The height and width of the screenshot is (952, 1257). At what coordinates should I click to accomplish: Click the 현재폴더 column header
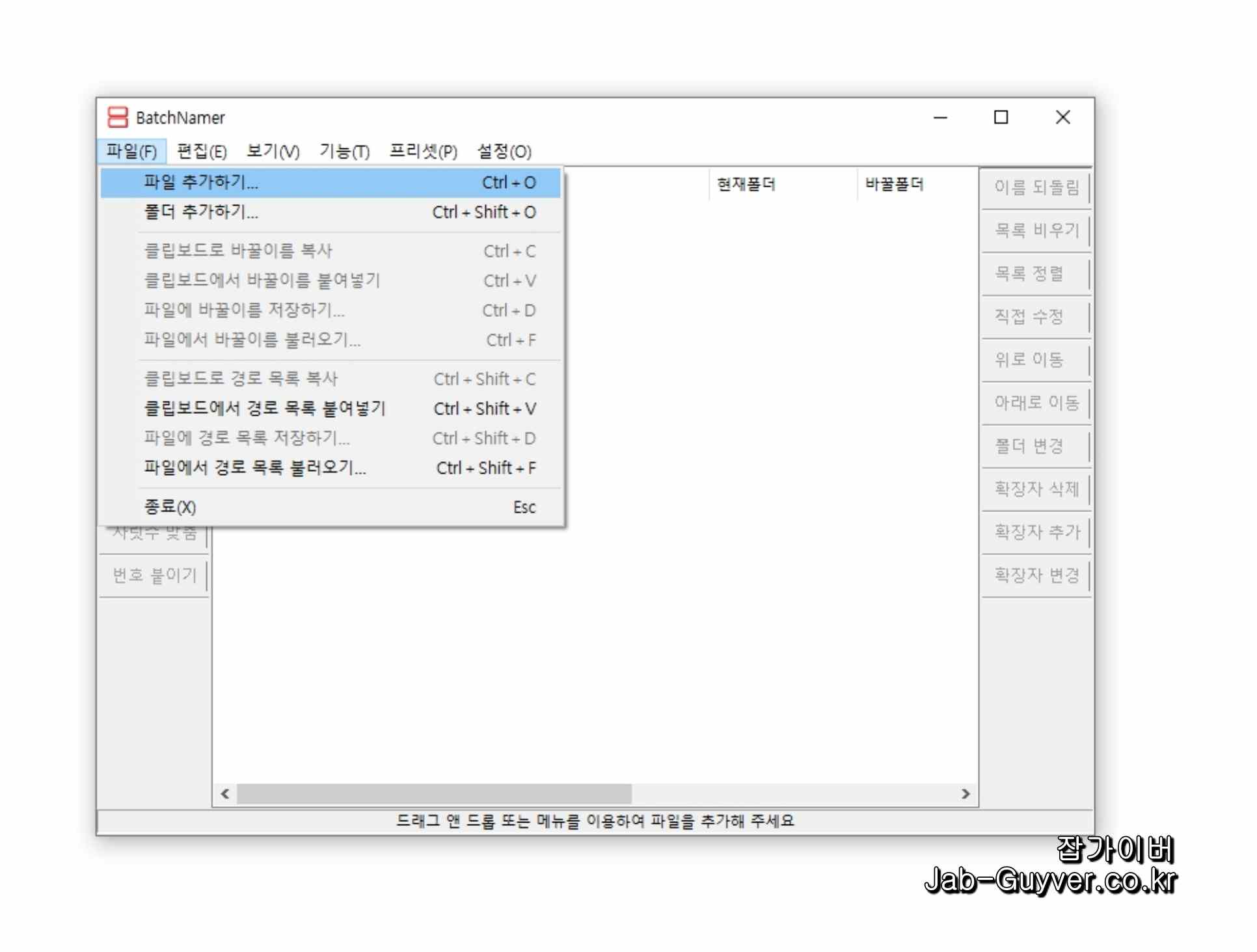[746, 185]
